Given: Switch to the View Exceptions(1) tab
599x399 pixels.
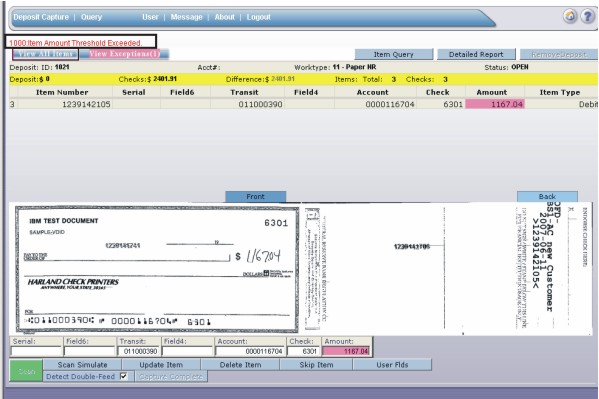Looking at the screenshot, I should tap(125, 54).
